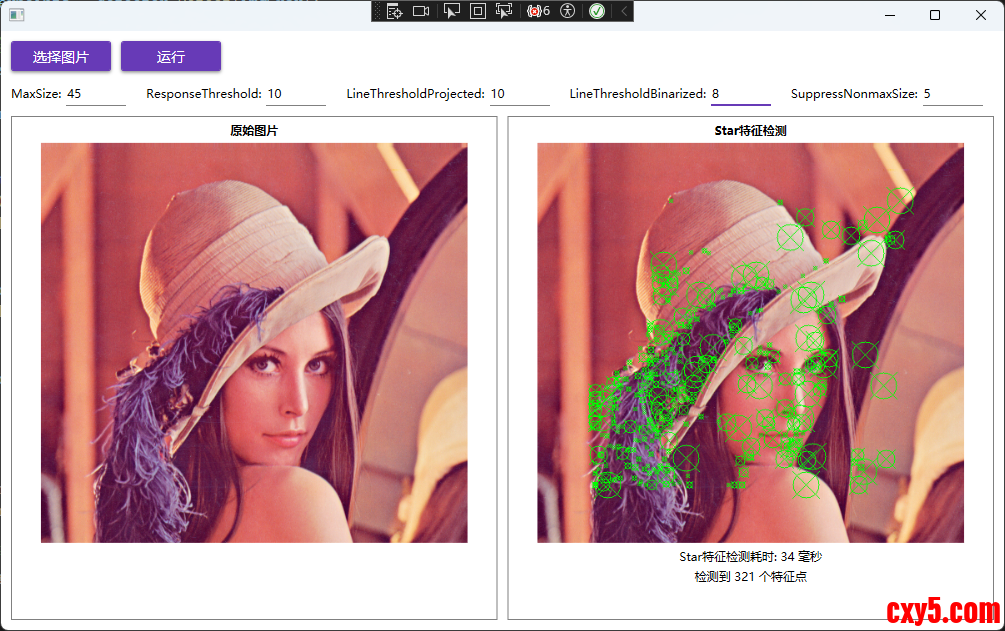Open the Live Visual Tree icon
The width and height of the screenshot is (1005, 631).
395,11
